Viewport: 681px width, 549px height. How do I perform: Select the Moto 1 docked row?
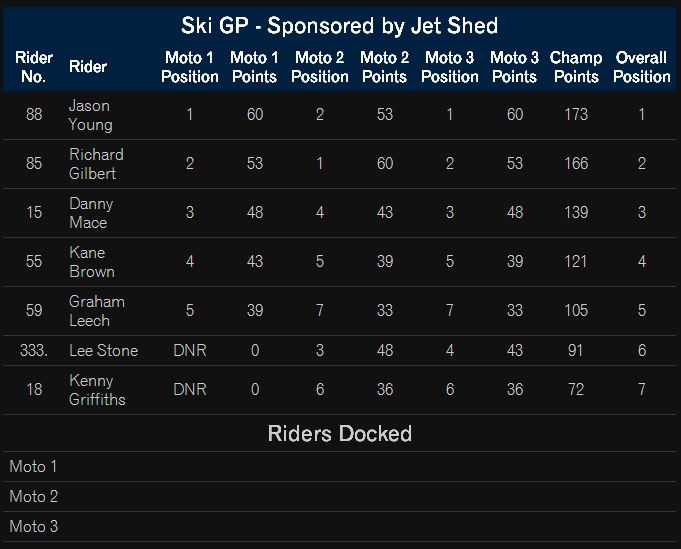[340, 466]
